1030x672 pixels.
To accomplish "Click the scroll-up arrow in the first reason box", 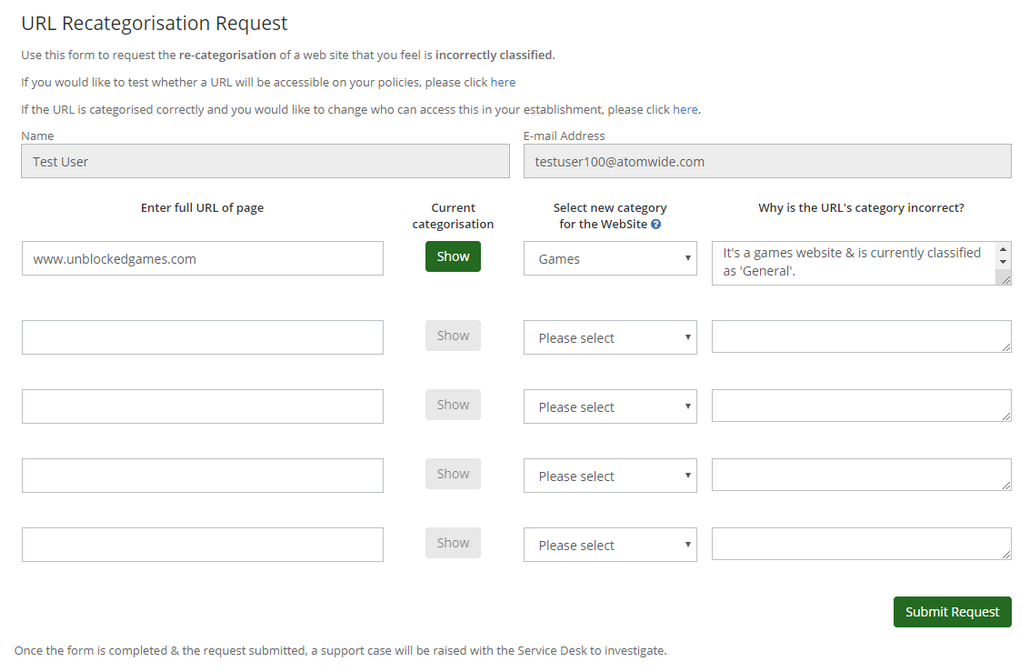I will pos(1004,248).
